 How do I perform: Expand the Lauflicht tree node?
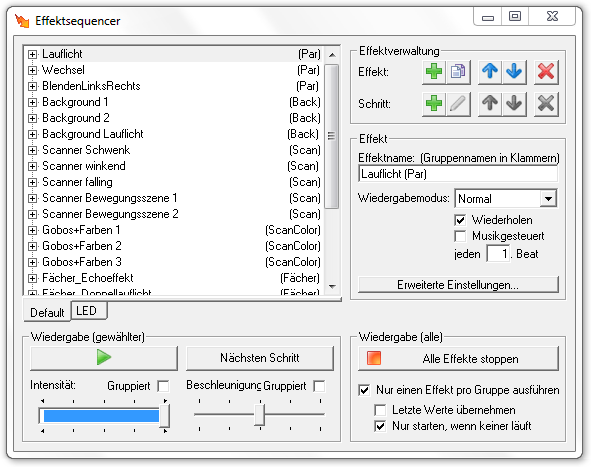tap(33, 54)
